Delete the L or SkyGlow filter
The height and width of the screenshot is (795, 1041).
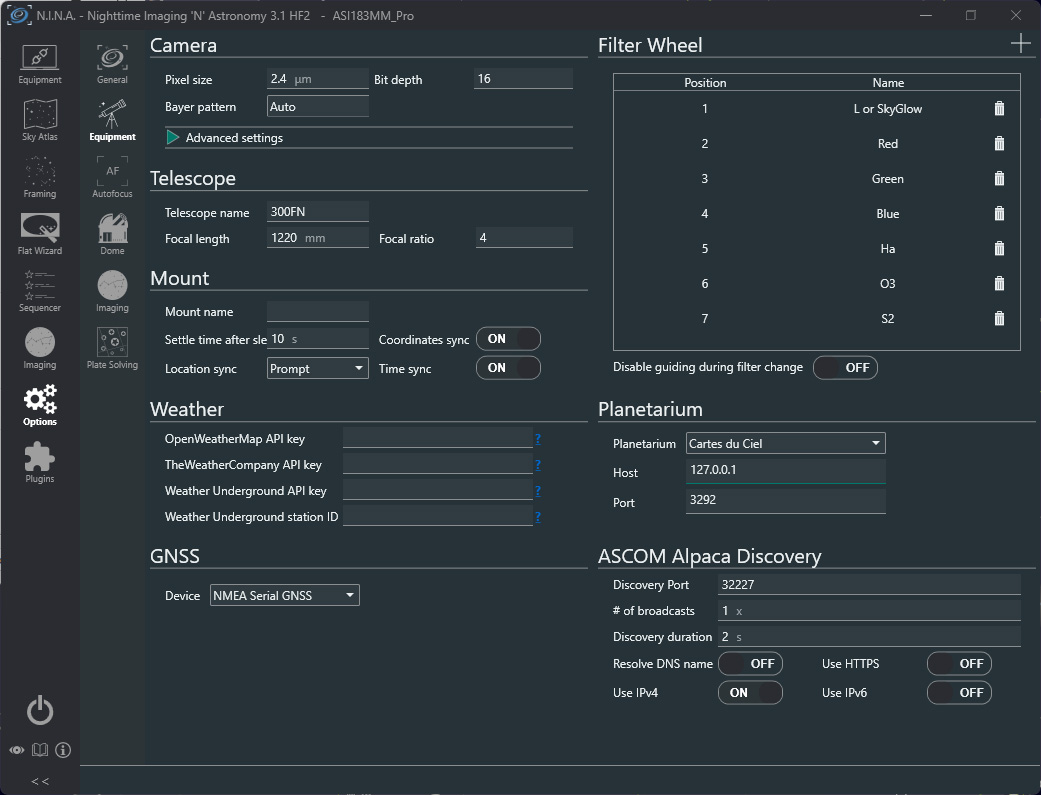pos(999,108)
